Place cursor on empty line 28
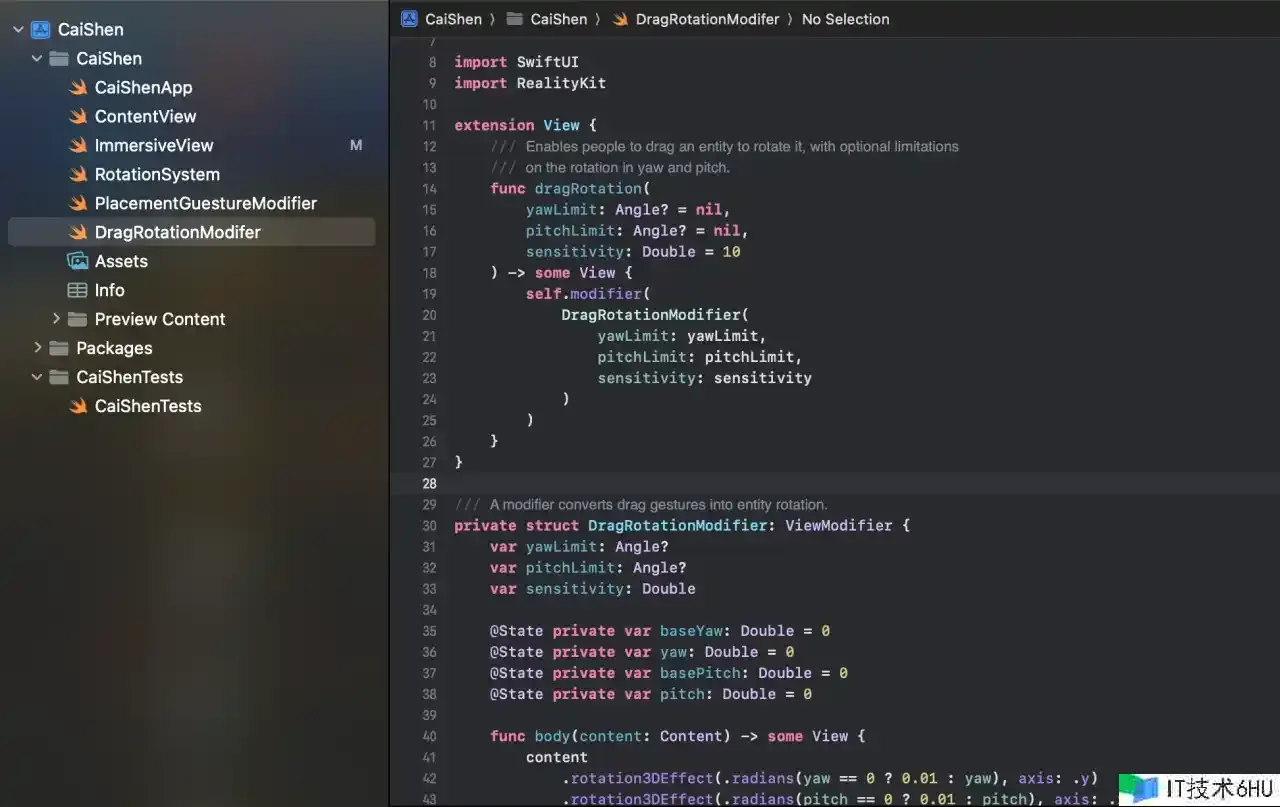This screenshot has width=1280, height=807. (x=700, y=484)
